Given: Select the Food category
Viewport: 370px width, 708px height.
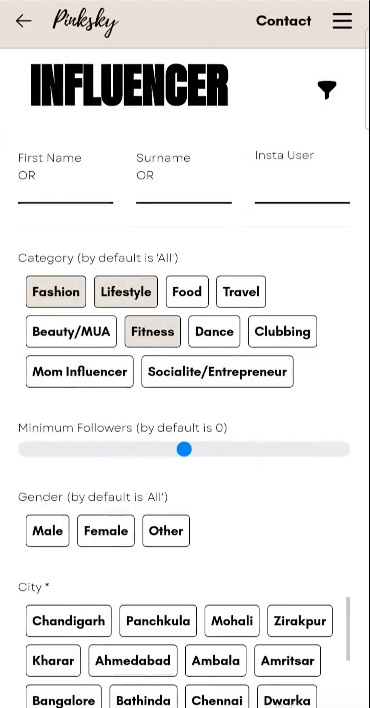Looking at the screenshot, I should point(187,292).
